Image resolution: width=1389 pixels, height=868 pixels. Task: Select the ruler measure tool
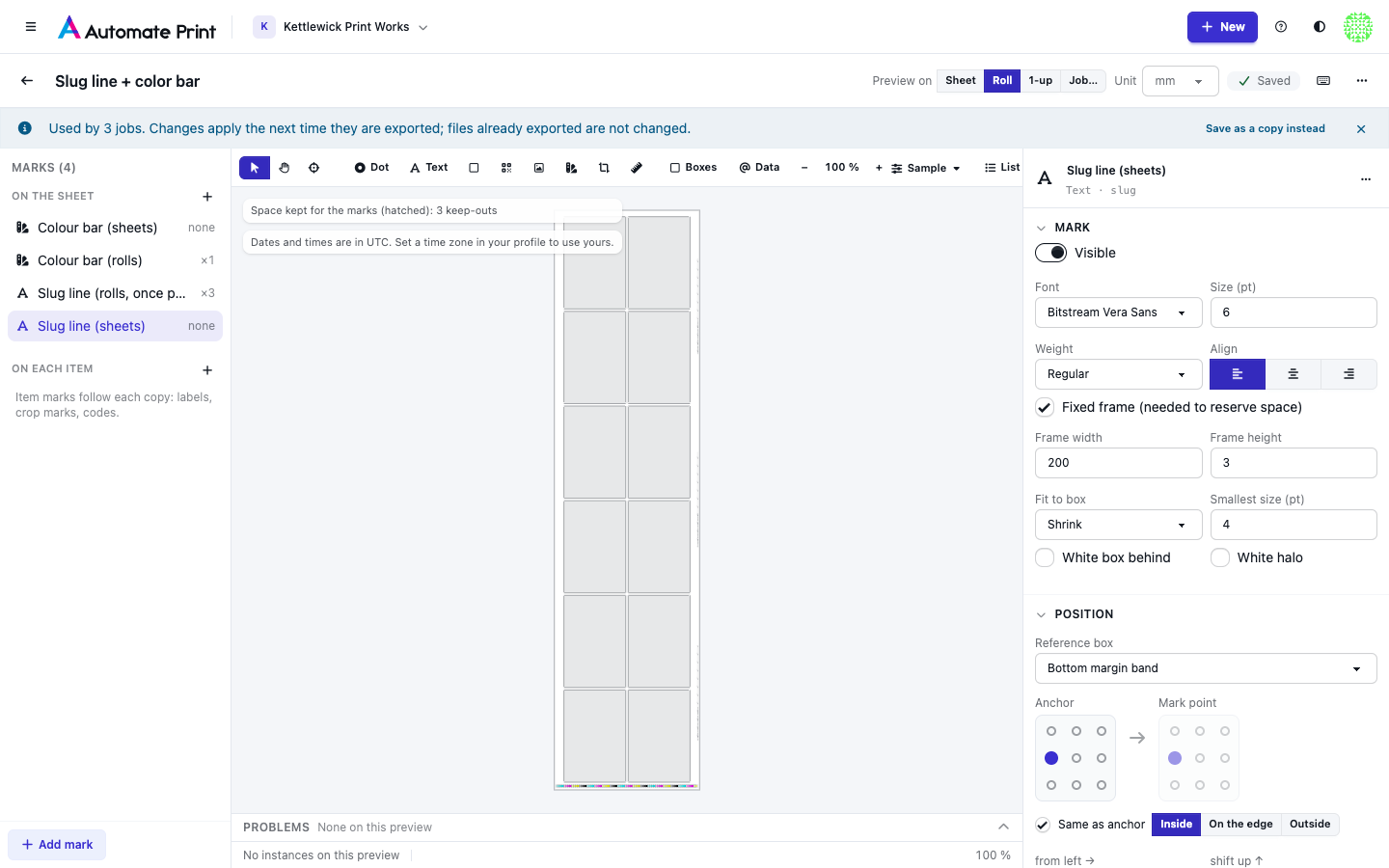point(637,168)
